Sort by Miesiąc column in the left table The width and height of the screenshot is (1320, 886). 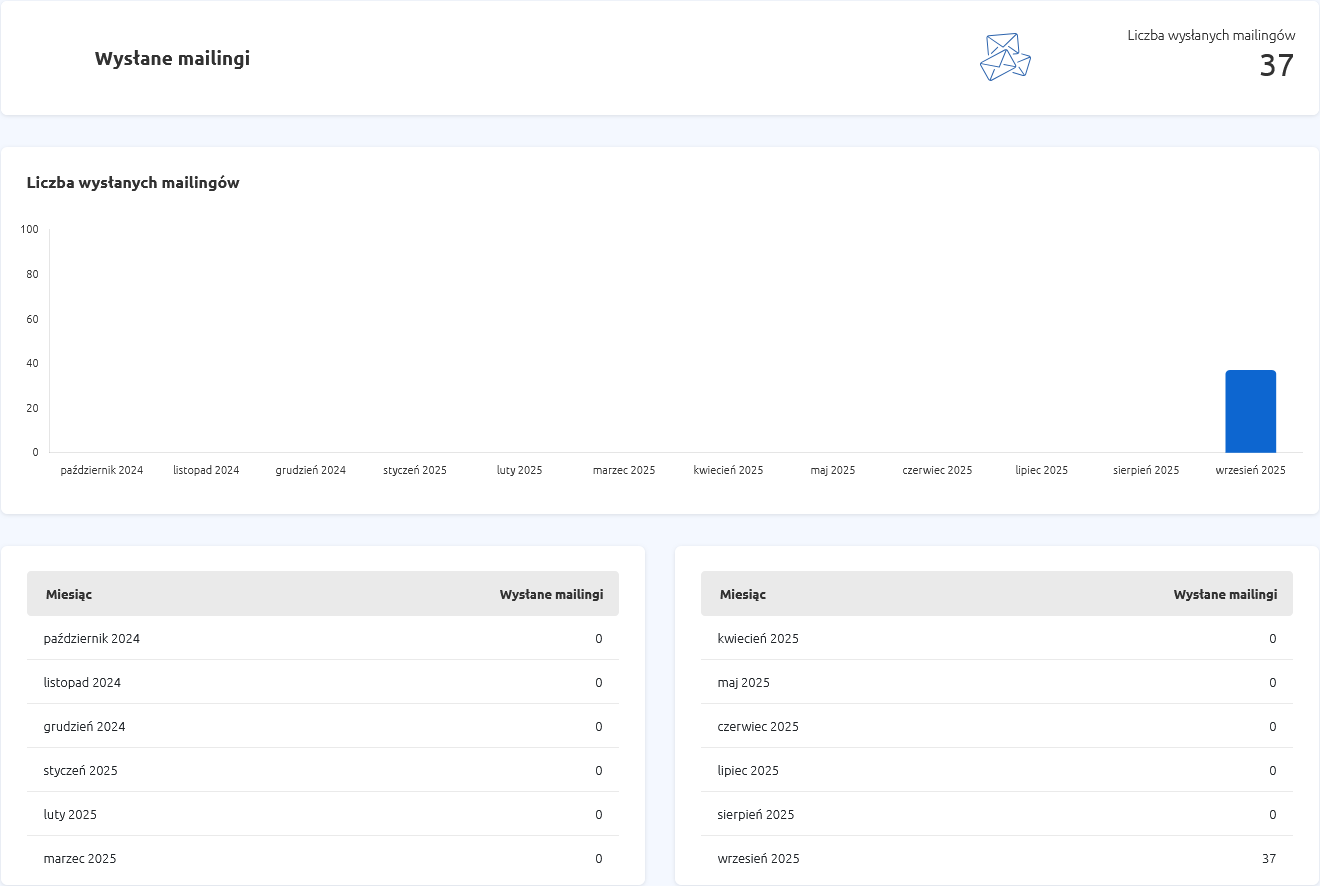click(x=69, y=594)
